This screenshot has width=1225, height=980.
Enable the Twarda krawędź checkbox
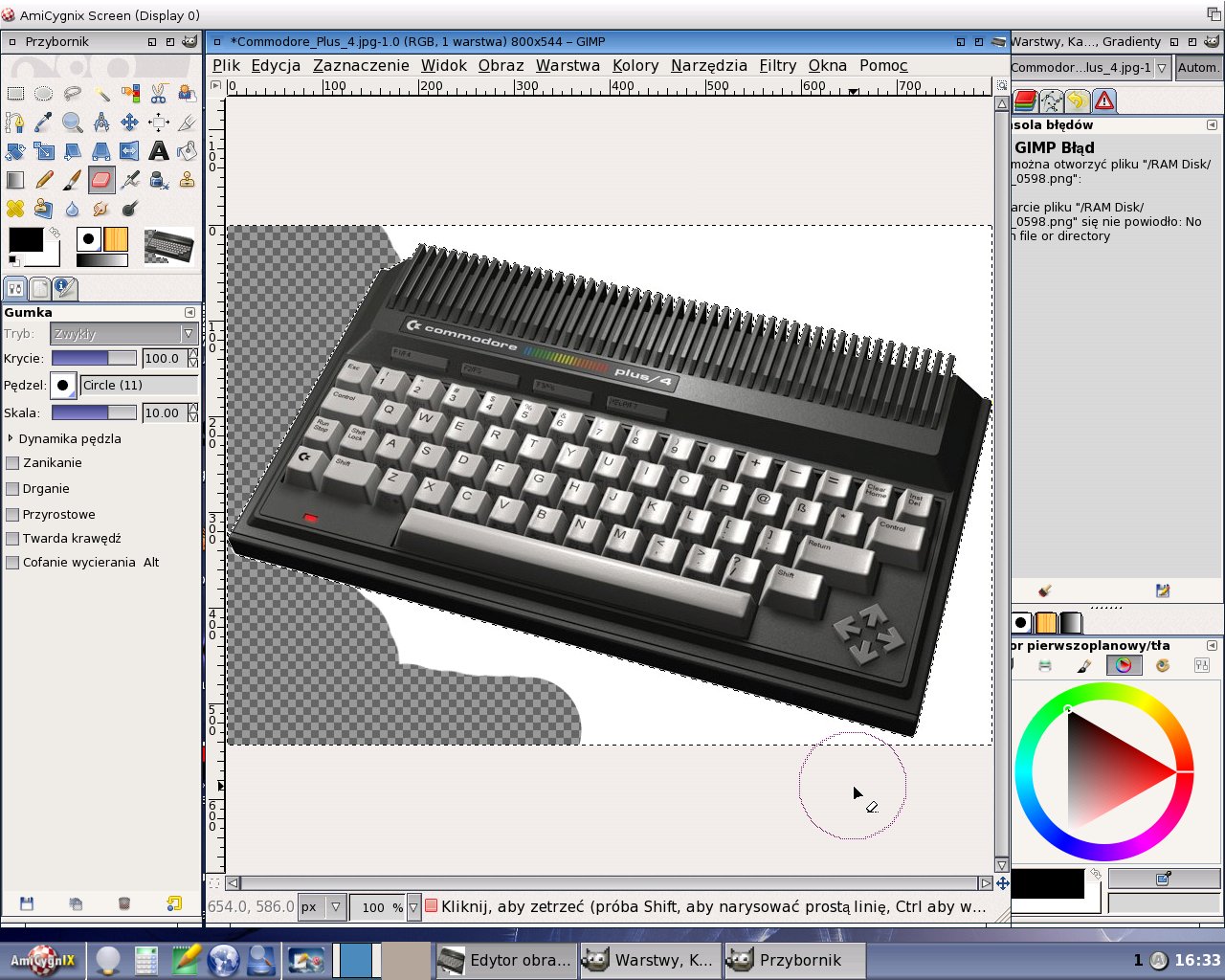point(12,538)
